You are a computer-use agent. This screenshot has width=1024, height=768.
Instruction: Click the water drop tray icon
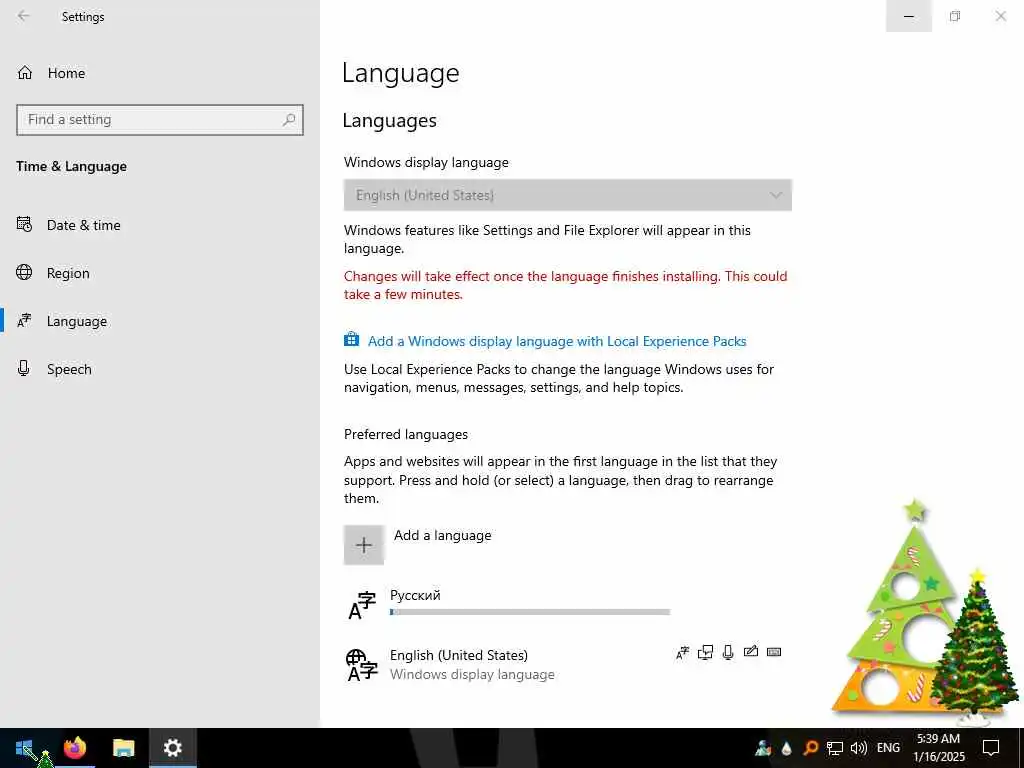point(786,748)
